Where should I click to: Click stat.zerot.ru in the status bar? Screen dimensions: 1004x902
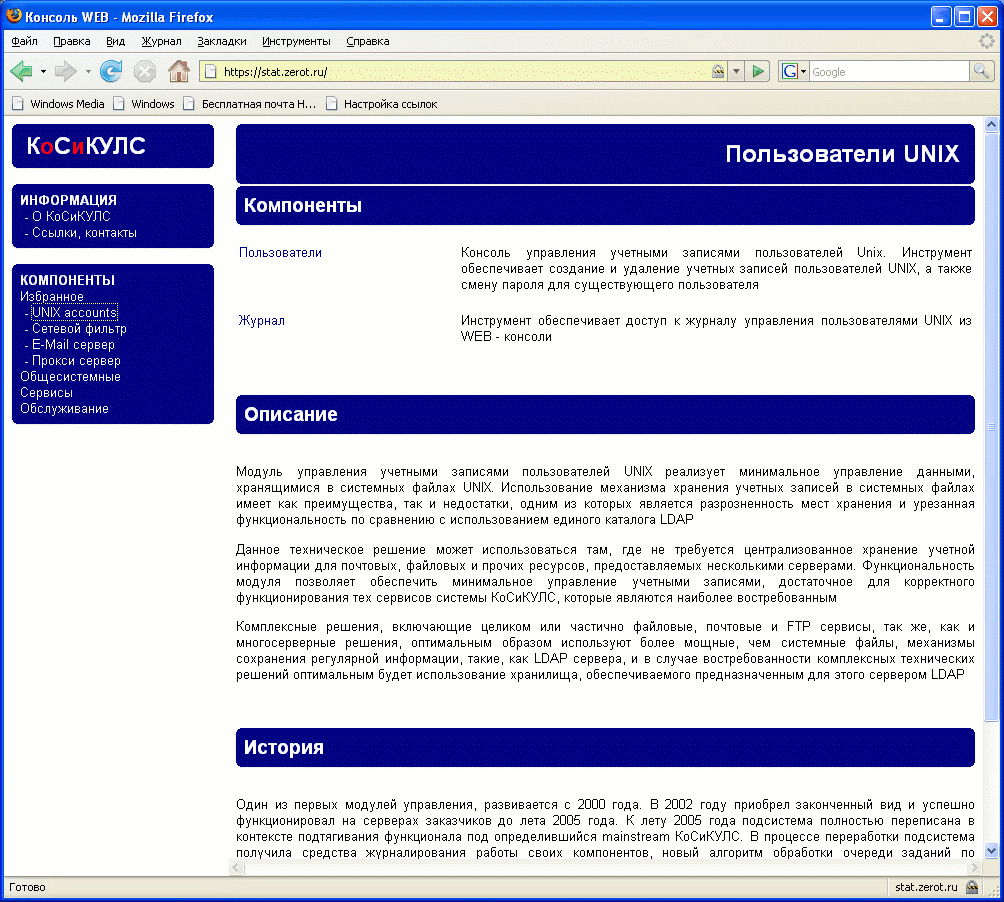(926, 887)
